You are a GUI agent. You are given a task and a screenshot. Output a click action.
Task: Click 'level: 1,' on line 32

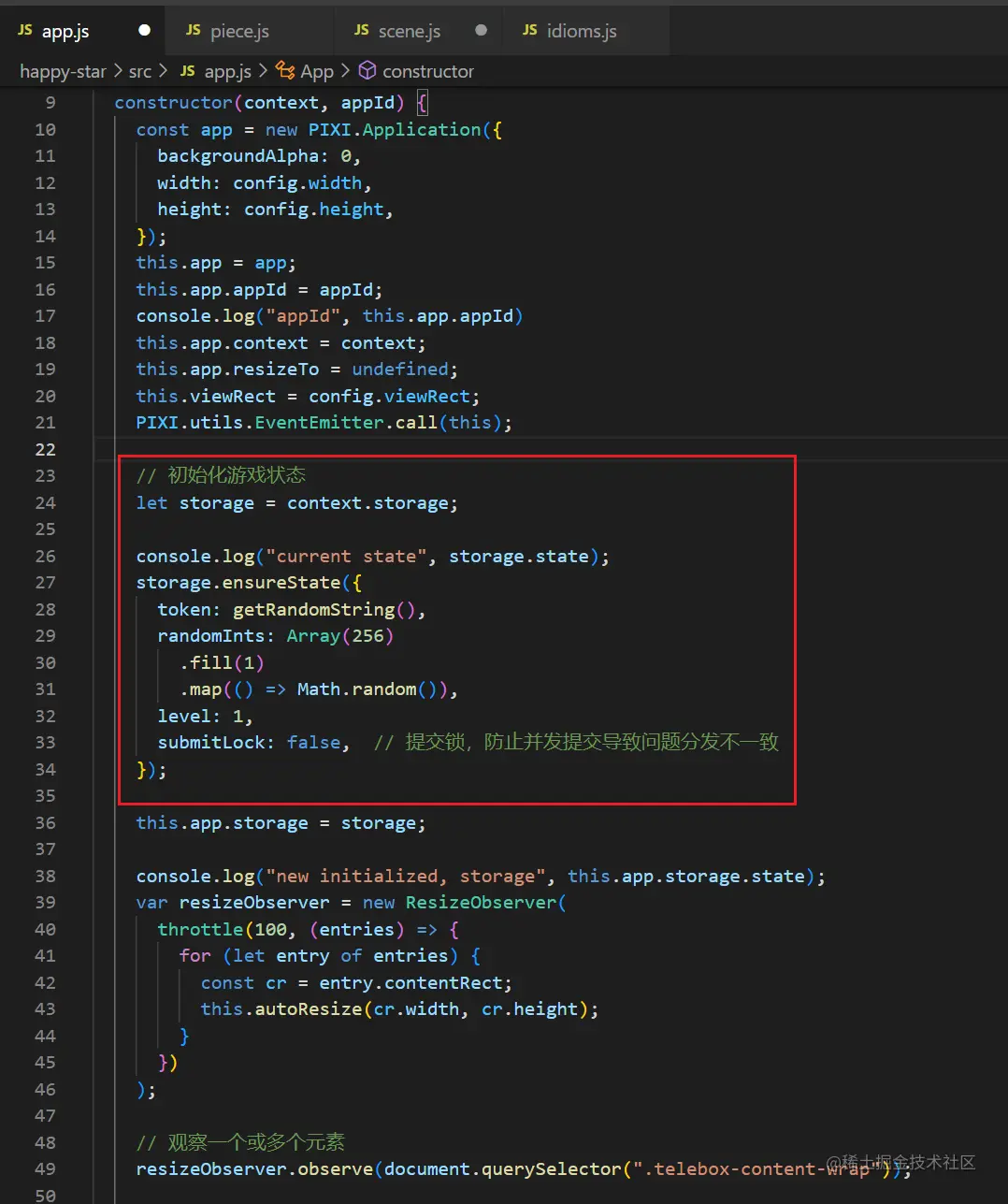pyautogui.click(x=205, y=717)
